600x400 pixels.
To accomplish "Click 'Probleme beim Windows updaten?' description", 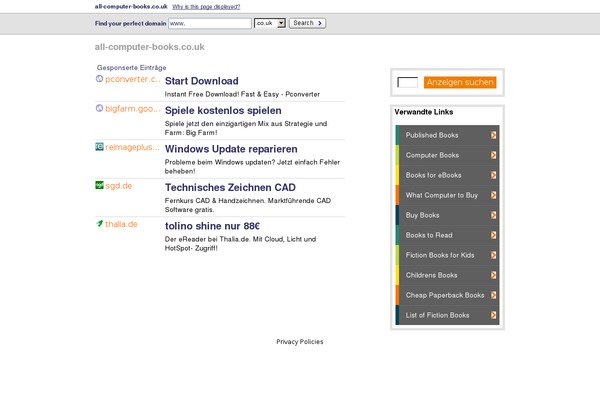I will tap(252, 167).
